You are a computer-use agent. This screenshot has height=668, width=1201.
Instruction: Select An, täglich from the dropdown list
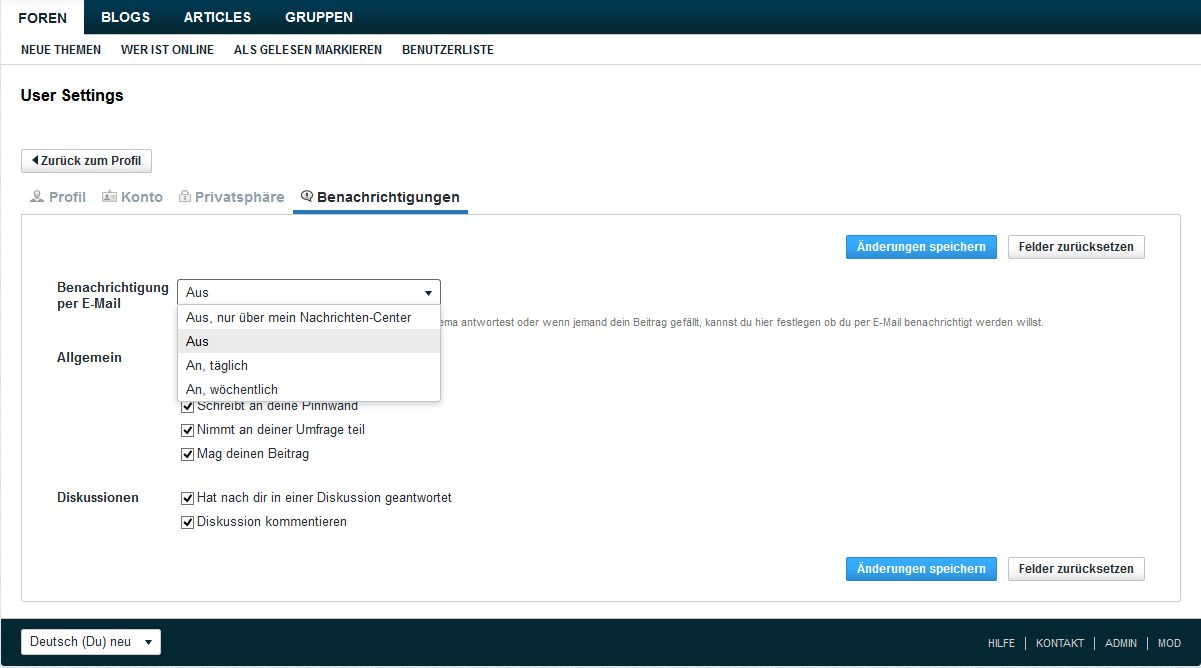217,366
